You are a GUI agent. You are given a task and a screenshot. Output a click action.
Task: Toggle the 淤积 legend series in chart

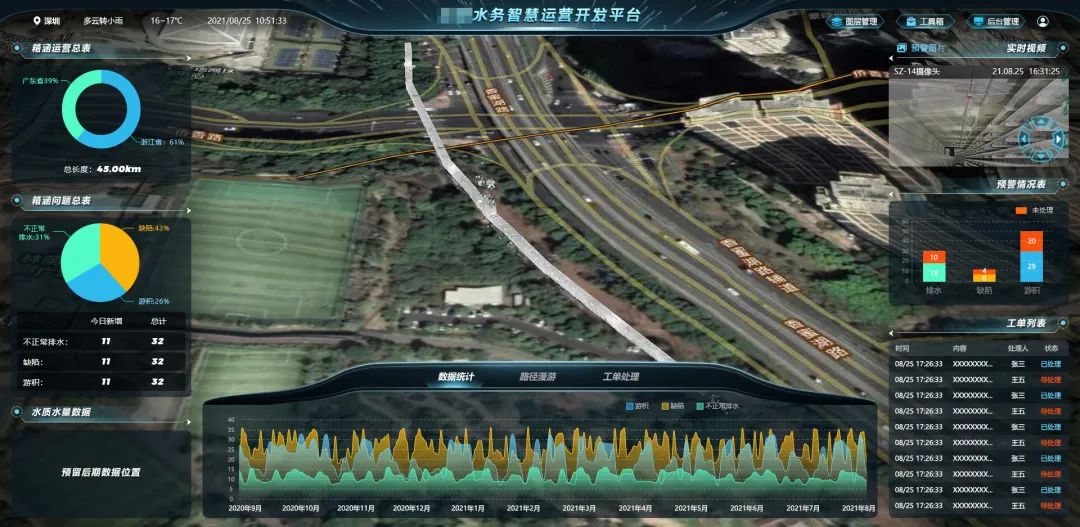(x=637, y=406)
